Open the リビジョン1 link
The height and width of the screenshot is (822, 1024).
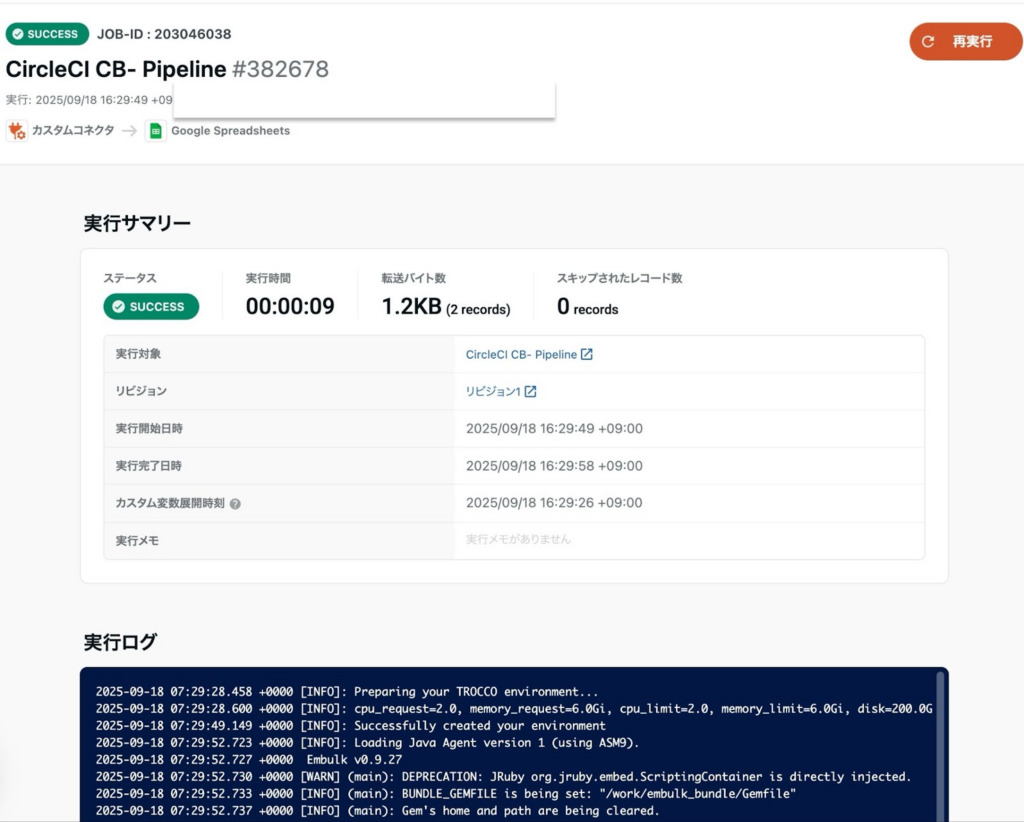[493, 391]
